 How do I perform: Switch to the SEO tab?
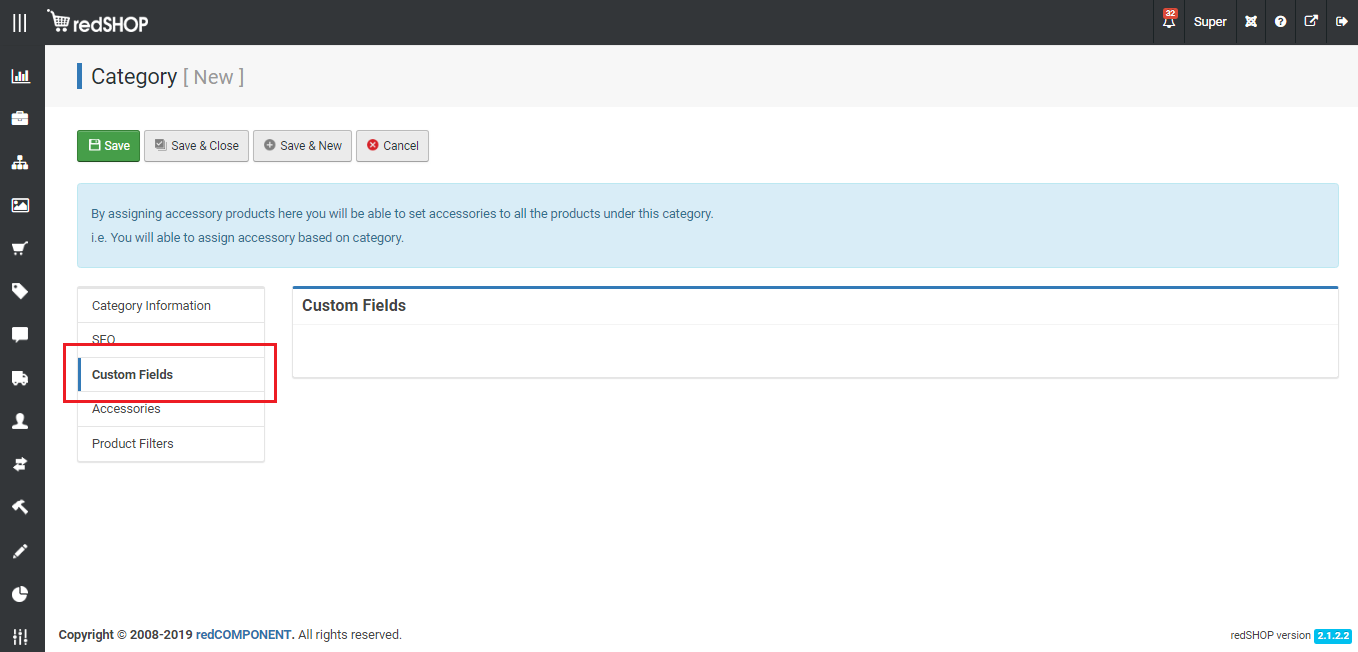[171, 340]
